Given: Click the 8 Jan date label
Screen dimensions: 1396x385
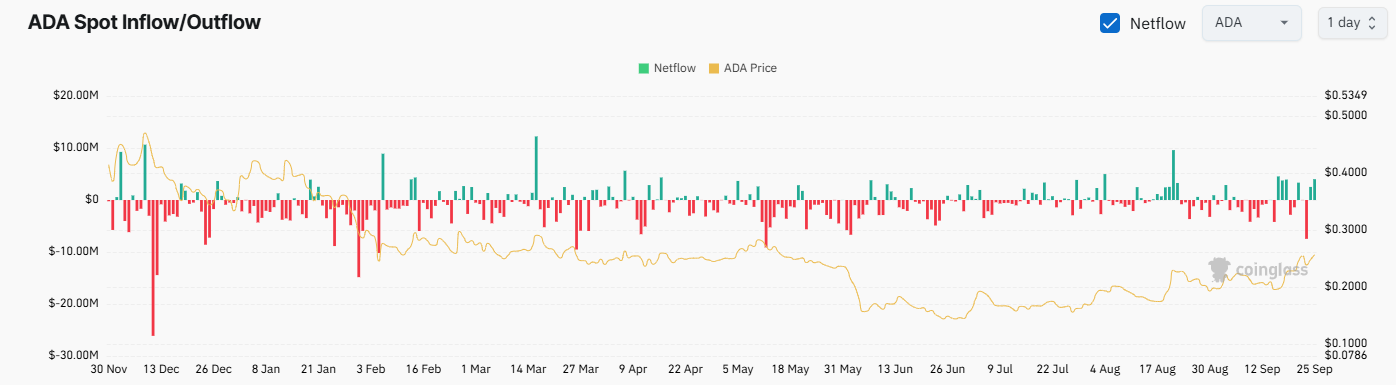Looking at the screenshot, I should (x=266, y=370).
